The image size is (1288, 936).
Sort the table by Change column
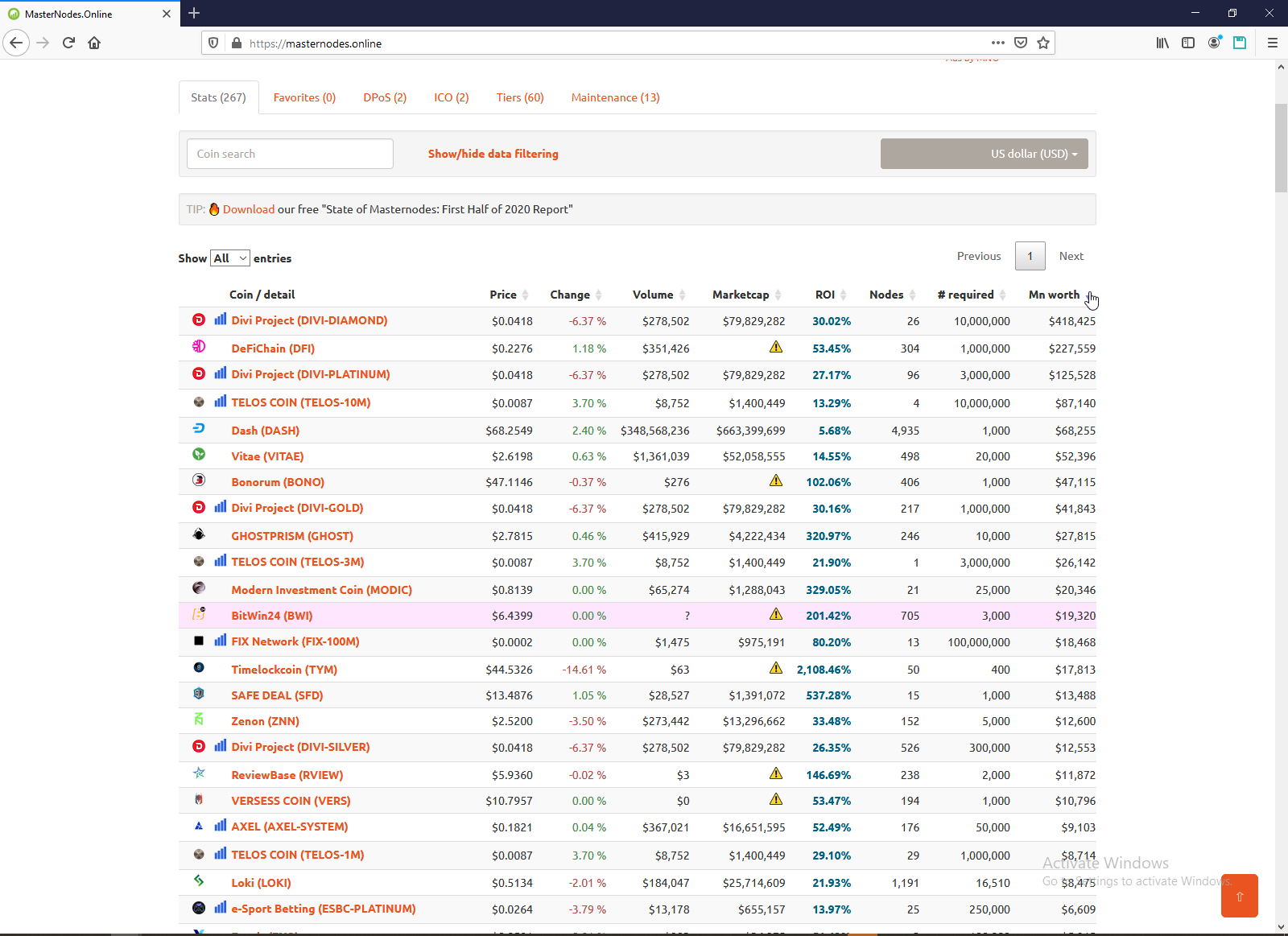(x=576, y=295)
